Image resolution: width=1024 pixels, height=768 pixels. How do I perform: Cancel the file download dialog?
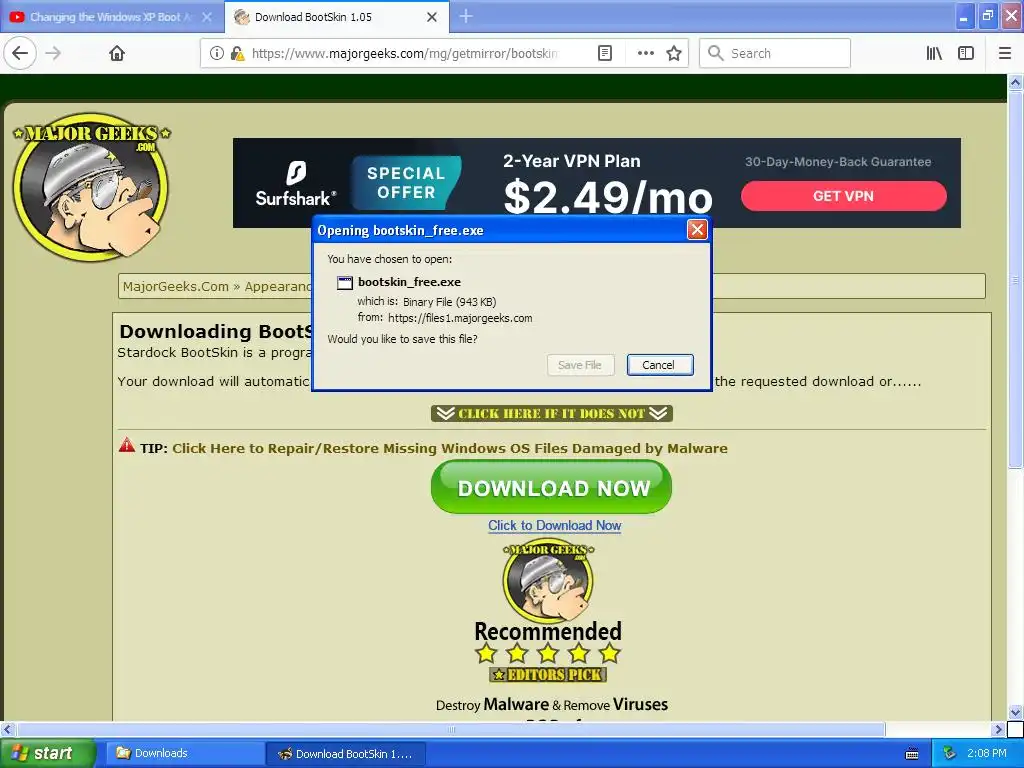pyautogui.click(x=660, y=365)
